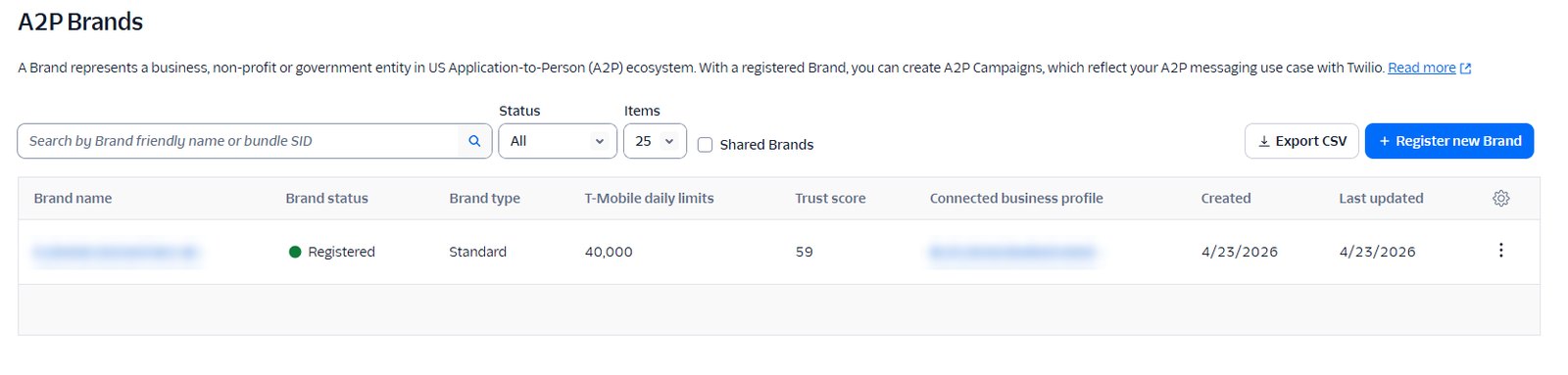Open the Items per page dropdown
This screenshot has height=375, width=1568.
point(655,141)
